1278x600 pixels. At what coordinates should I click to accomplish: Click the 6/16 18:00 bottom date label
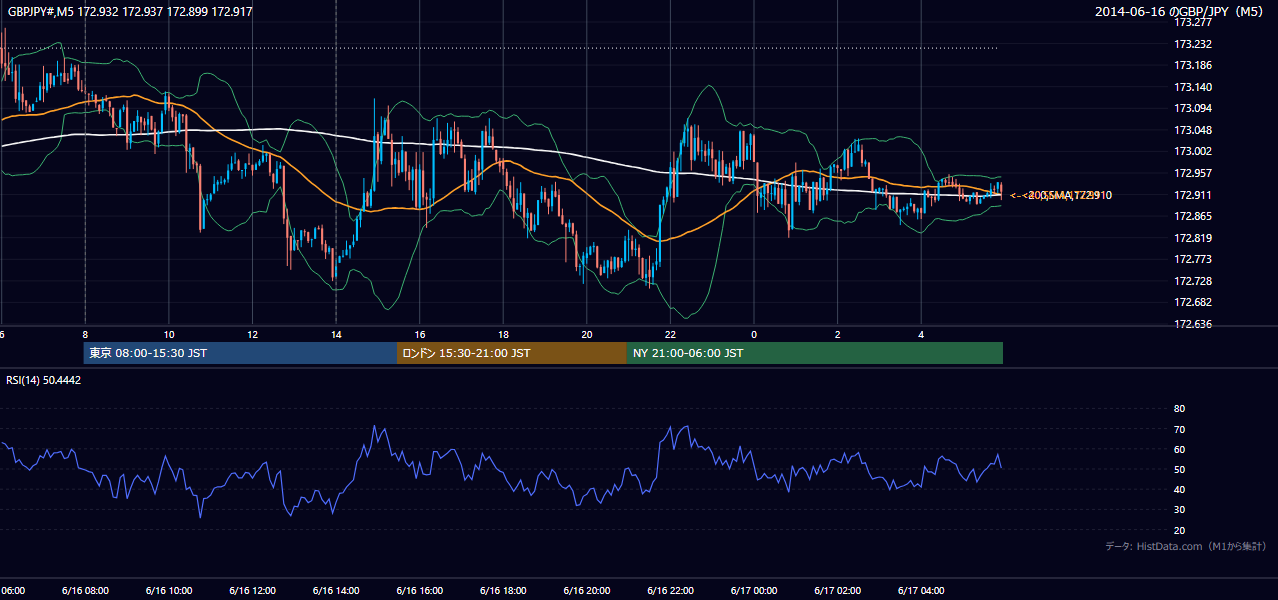point(503,591)
